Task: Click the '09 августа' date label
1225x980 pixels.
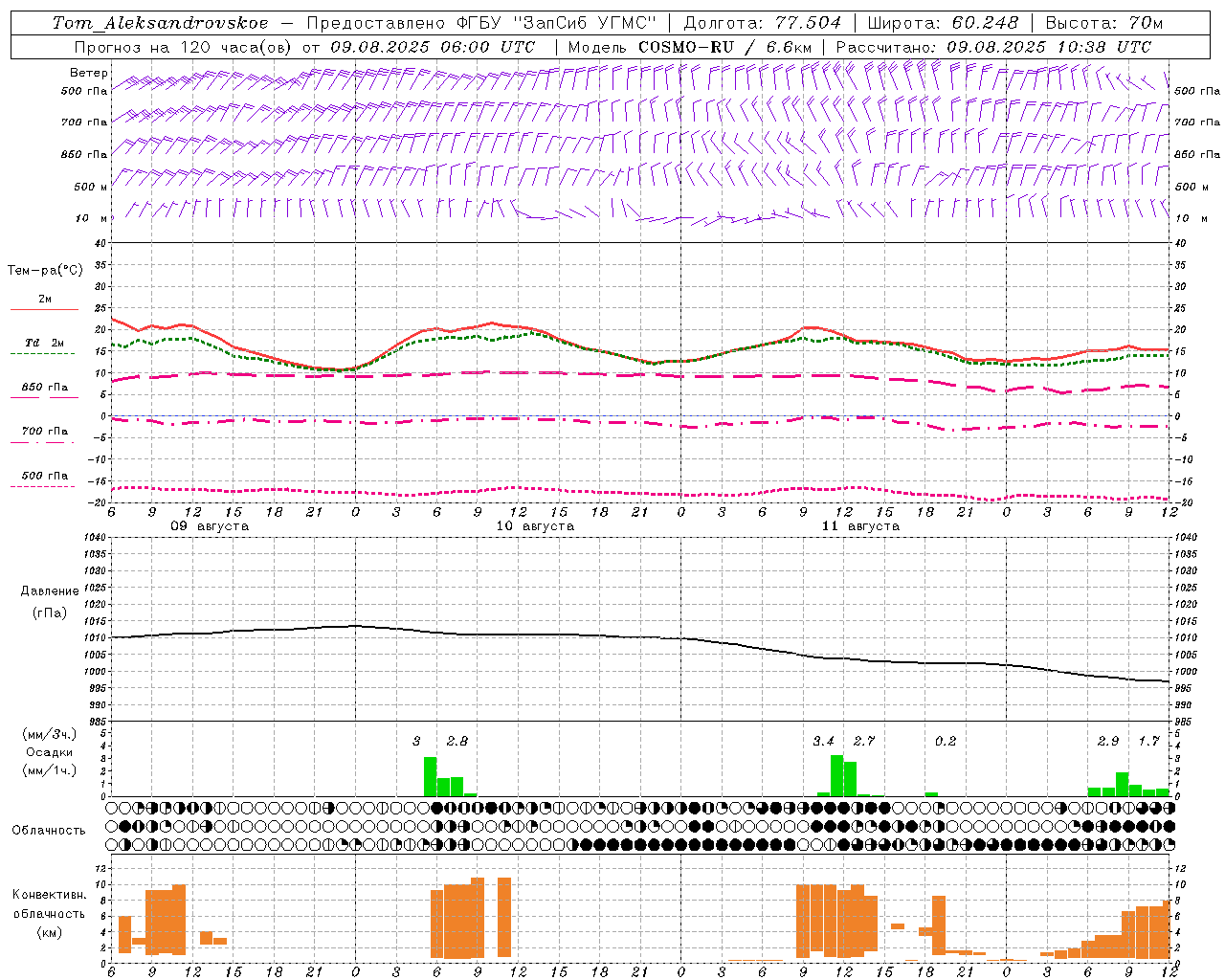Action: pyautogui.click(x=210, y=526)
